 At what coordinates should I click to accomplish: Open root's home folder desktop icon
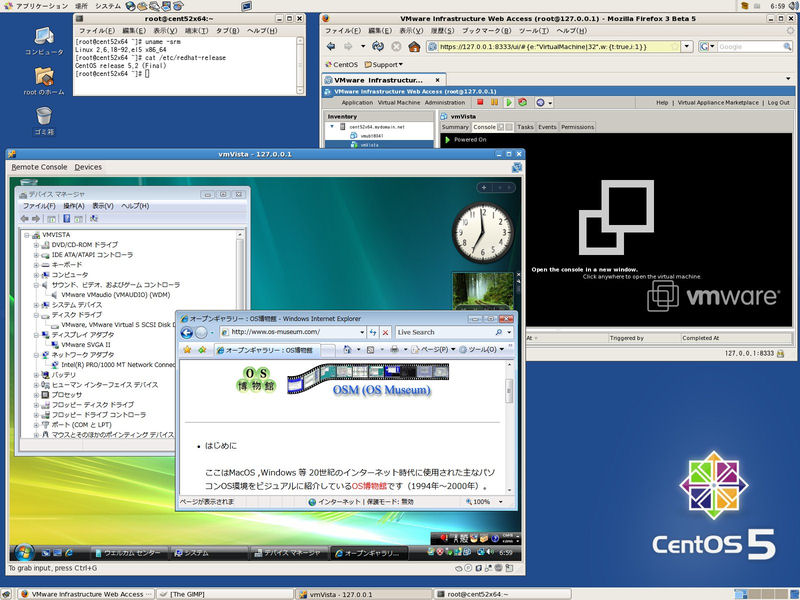point(44,81)
